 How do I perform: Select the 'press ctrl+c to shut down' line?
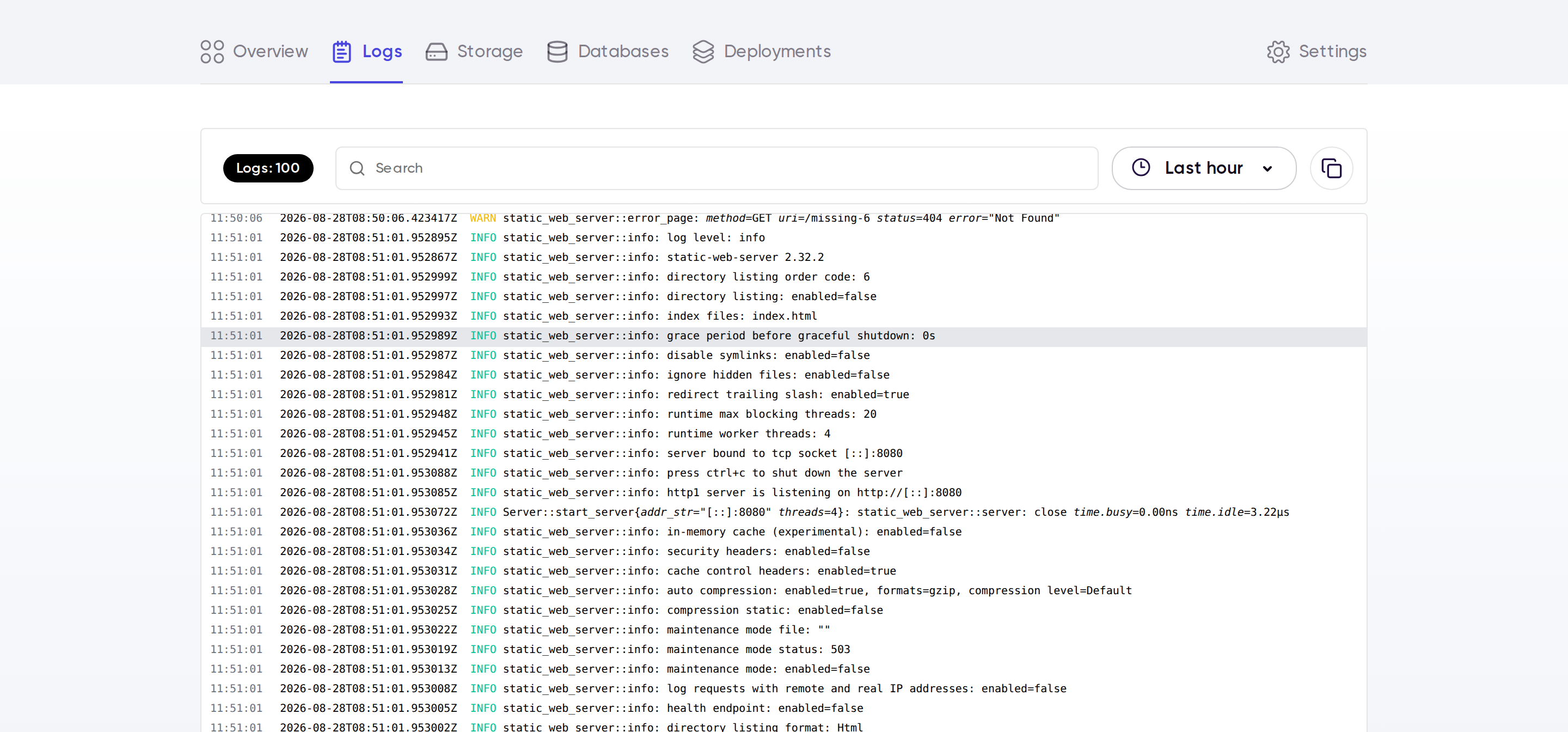(783, 473)
